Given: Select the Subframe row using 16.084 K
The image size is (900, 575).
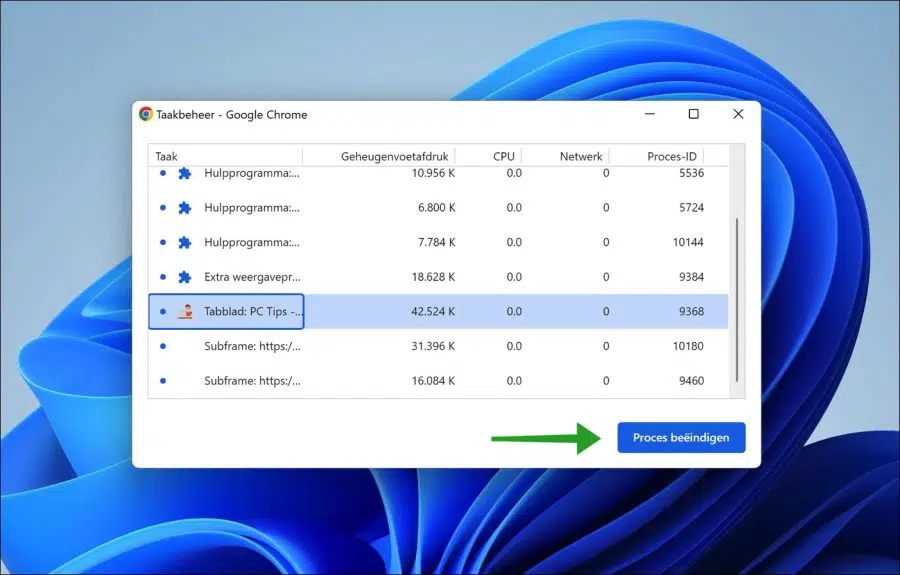Looking at the screenshot, I should click(x=439, y=380).
